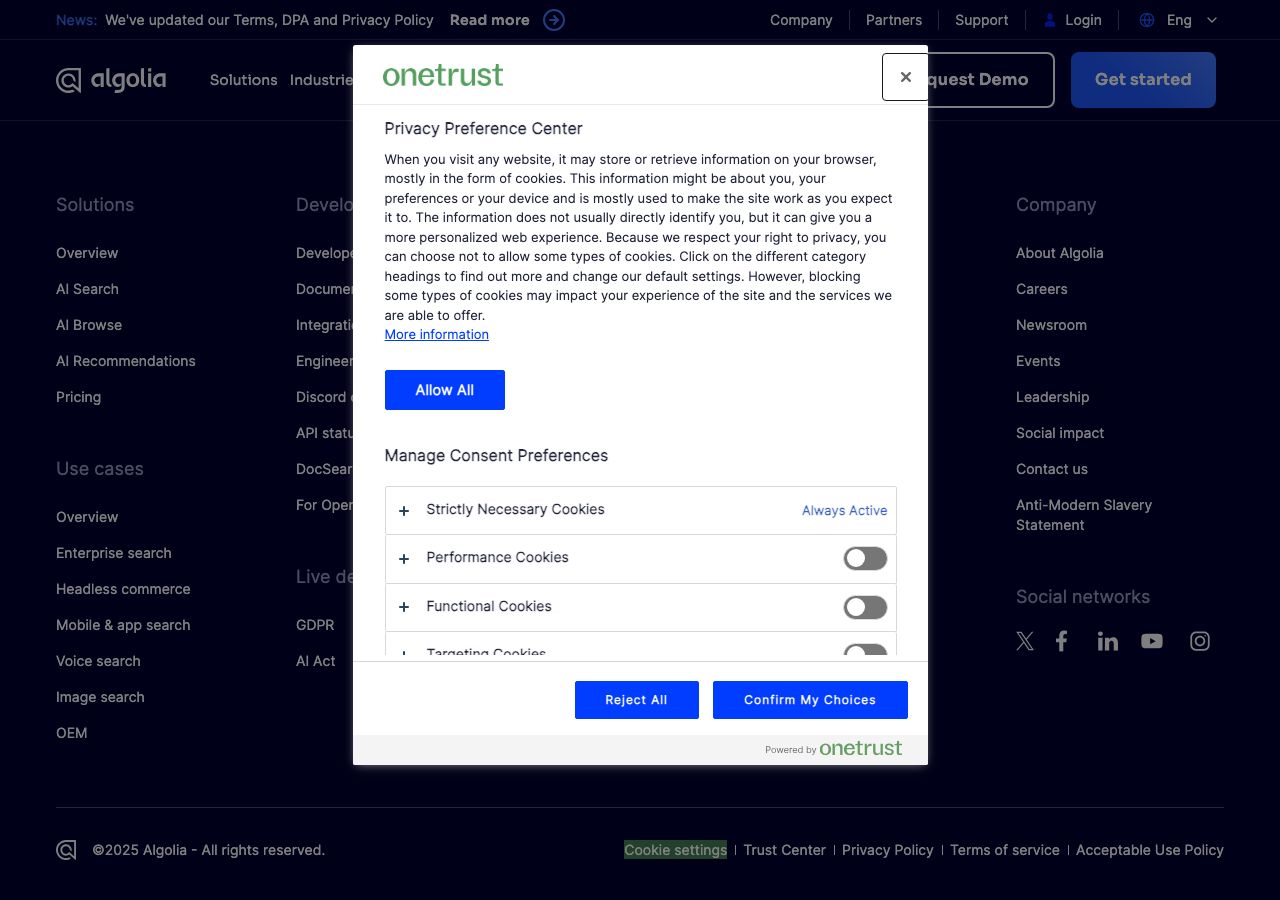Toggle Performance Cookies switch
Image resolution: width=1280 pixels, height=900 pixels.
[x=865, y=558]
